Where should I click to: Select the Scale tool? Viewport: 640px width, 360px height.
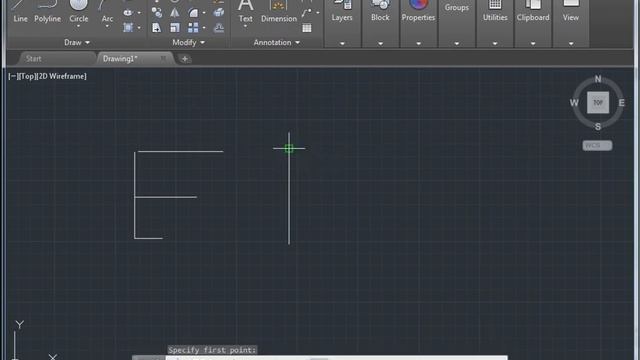[175, 27]
